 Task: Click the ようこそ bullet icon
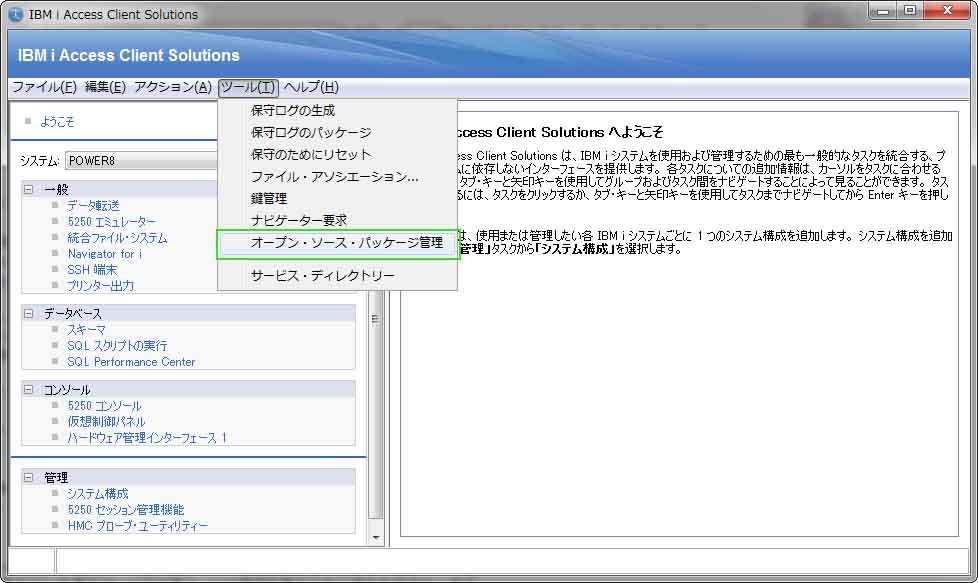pos(27,122)
